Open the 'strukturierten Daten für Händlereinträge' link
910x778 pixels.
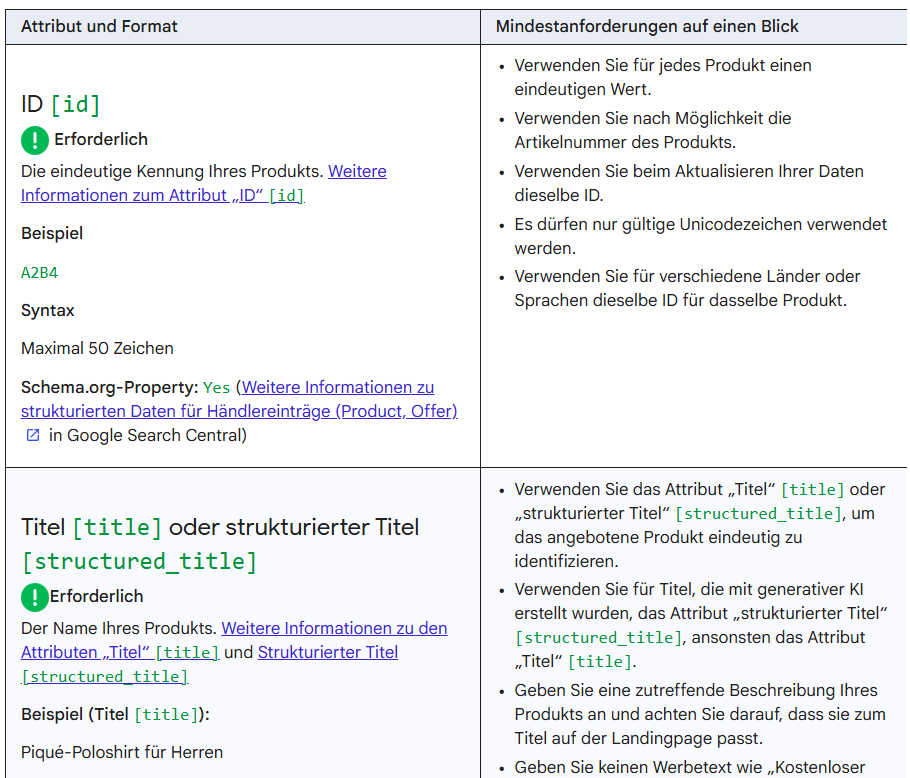click(239, 411)
